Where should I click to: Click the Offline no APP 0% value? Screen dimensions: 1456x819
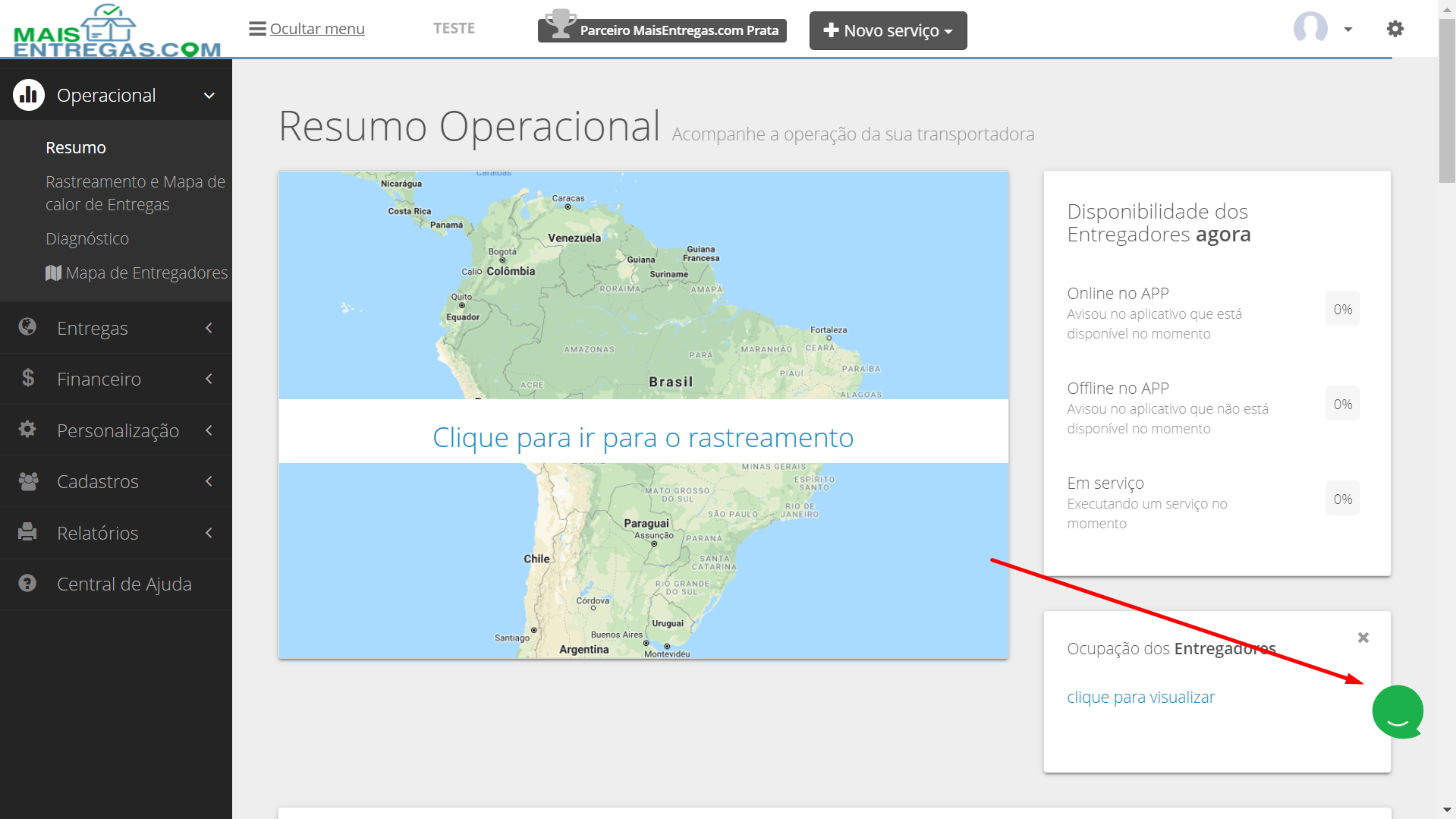[x=1342, y=404]
